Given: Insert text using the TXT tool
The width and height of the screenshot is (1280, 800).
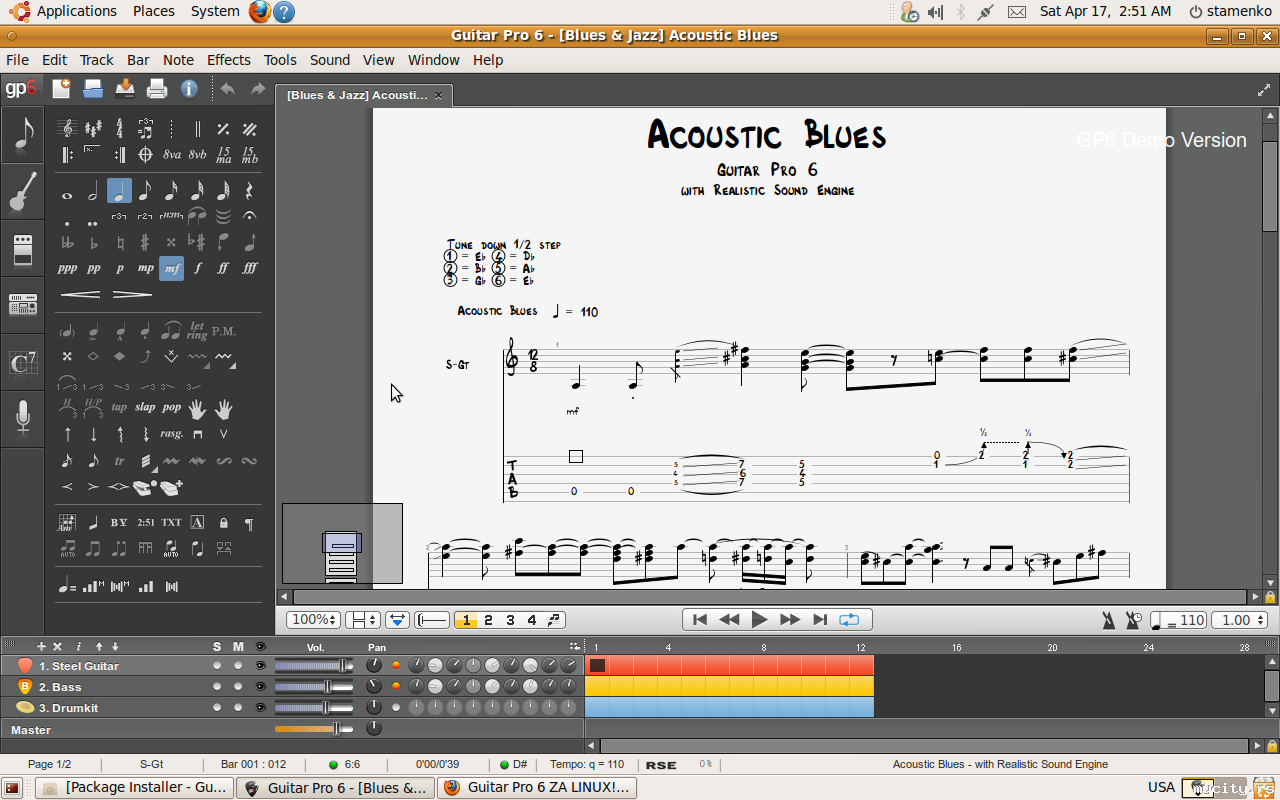Looking at the screenshot, I should [x=172, y=523].
